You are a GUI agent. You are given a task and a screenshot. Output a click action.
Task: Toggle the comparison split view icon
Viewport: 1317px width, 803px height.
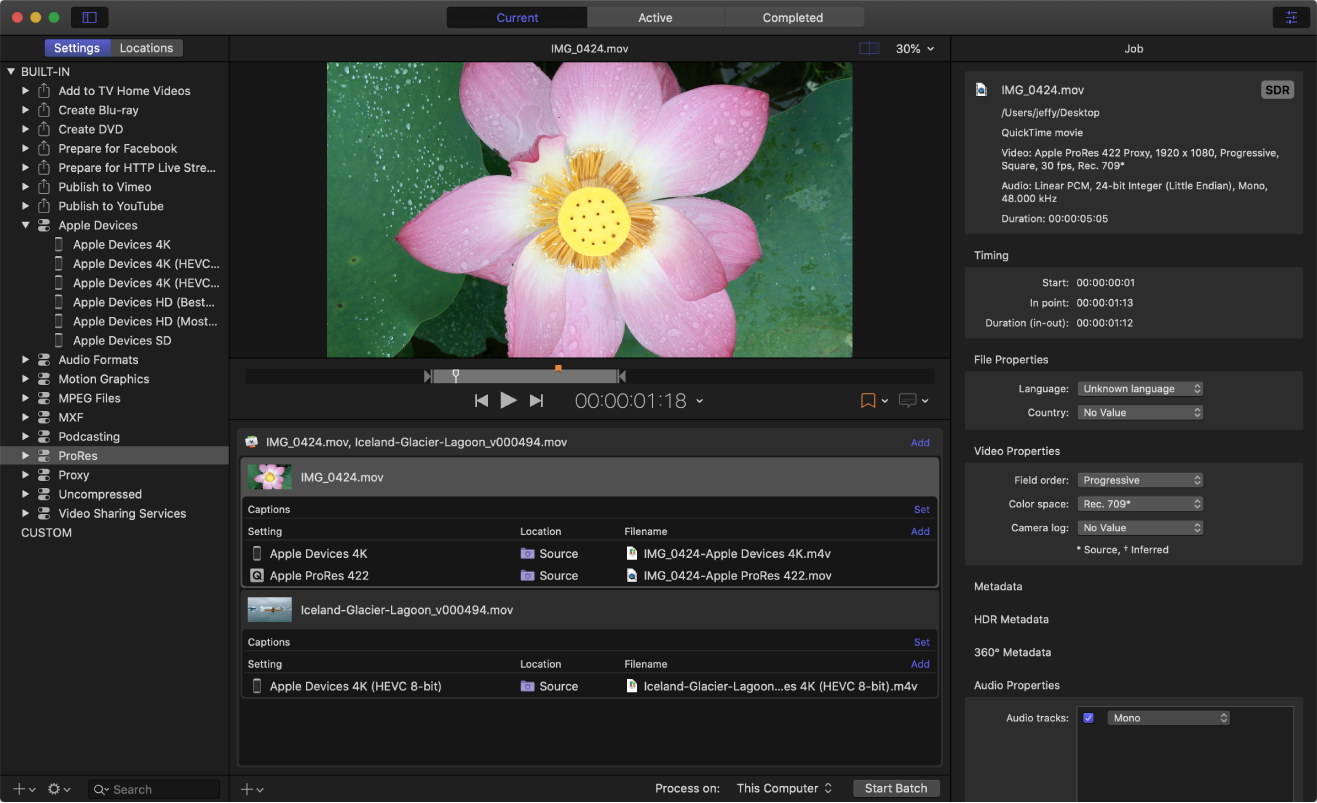tap(869, 48)
